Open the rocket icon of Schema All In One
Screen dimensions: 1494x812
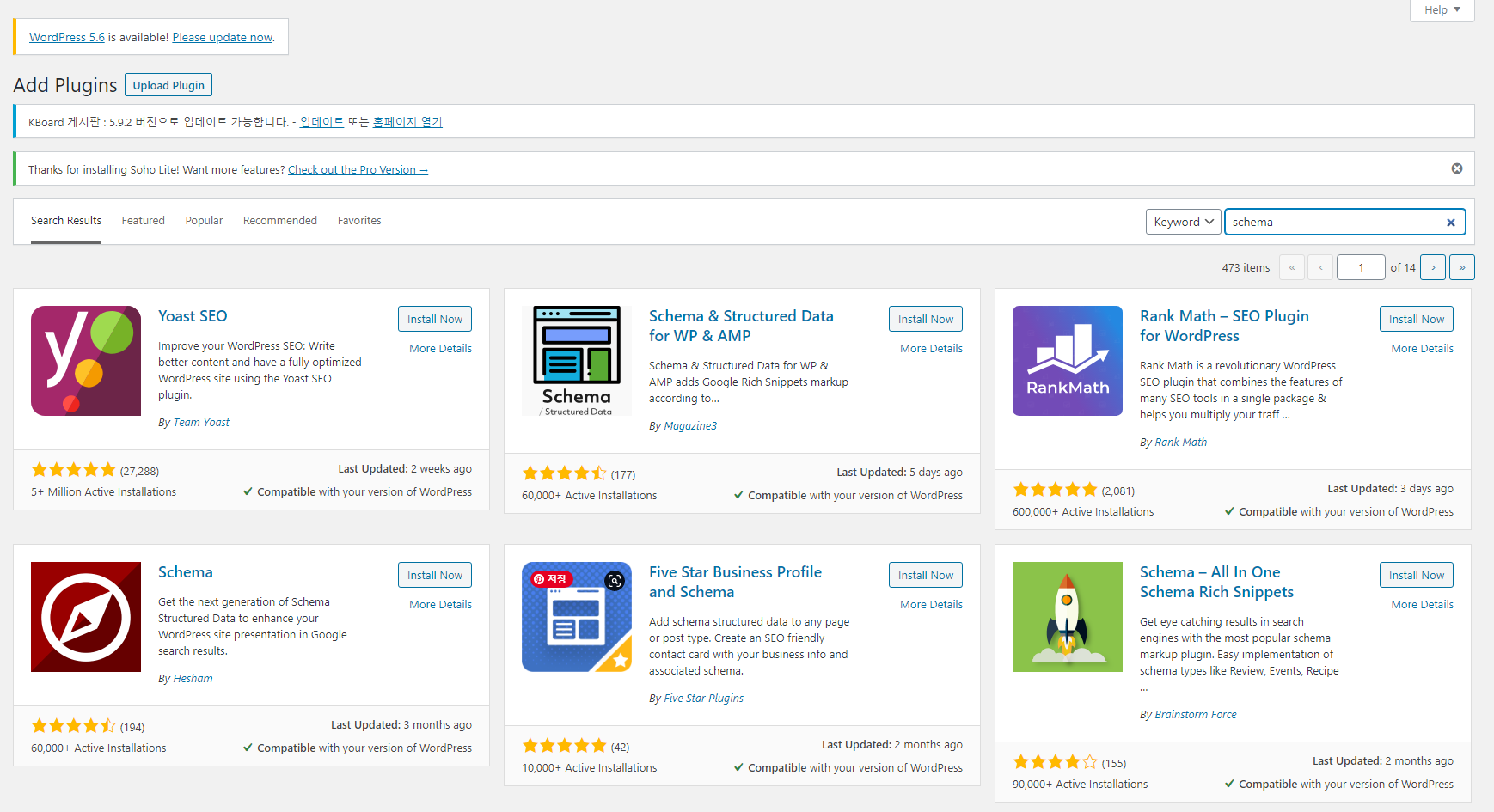1068,617
